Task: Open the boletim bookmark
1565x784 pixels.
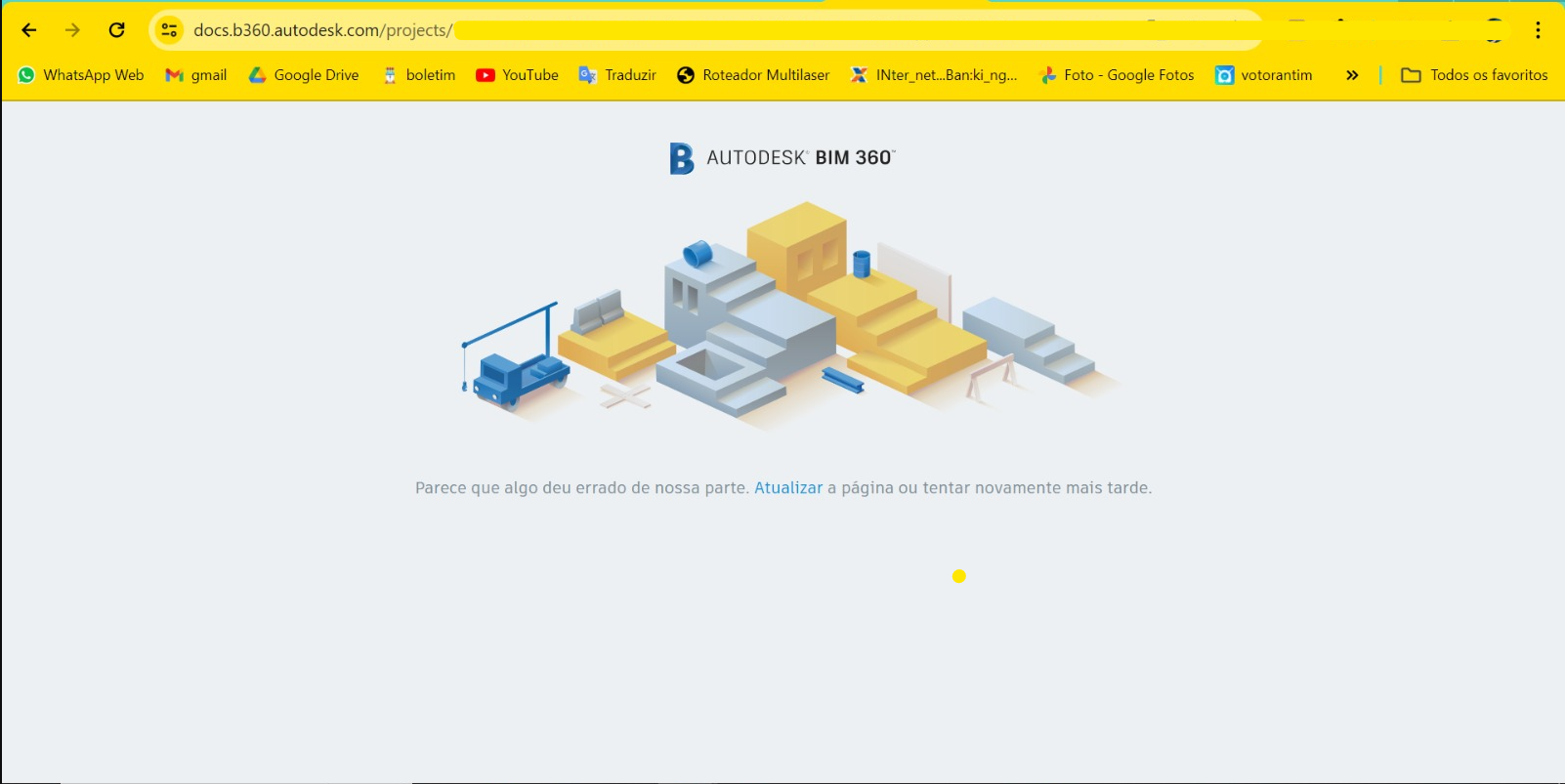Action: [x=418, y=75]
